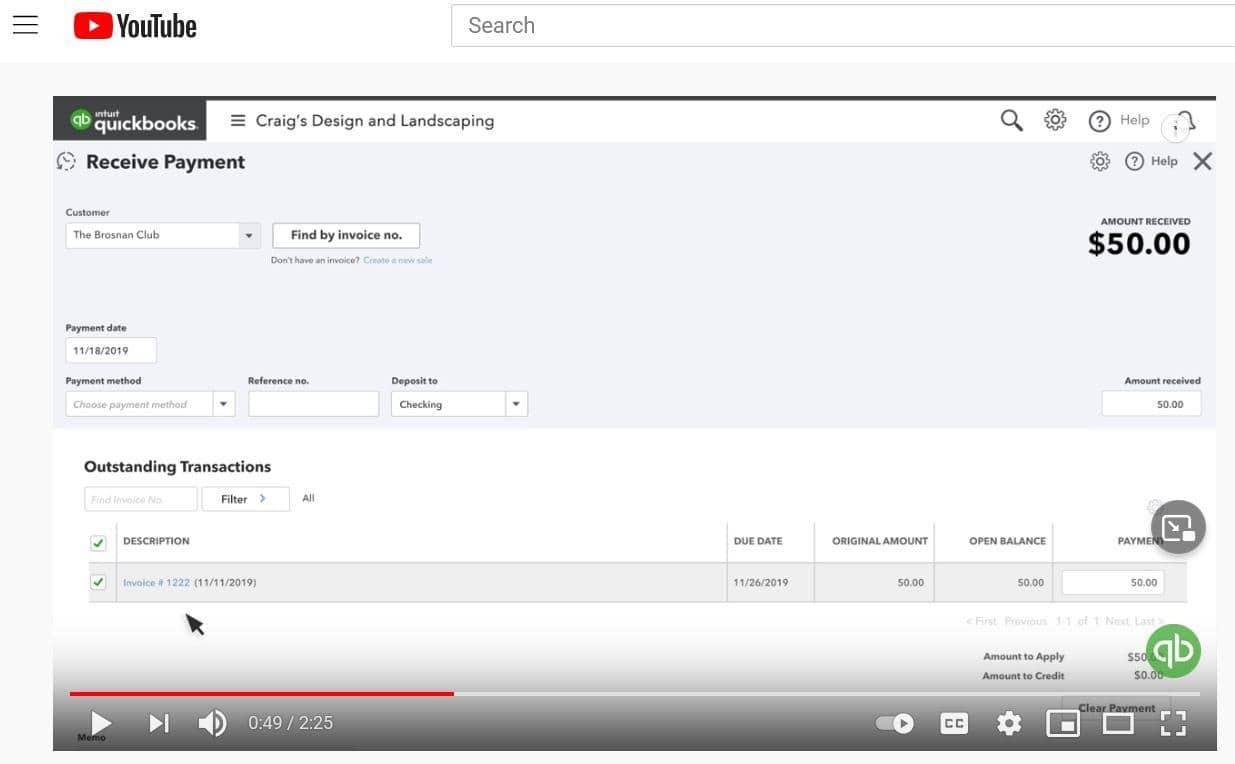This screenshot has height=764, width=1235.
Task: Skip to the next video
Action: 159,723
